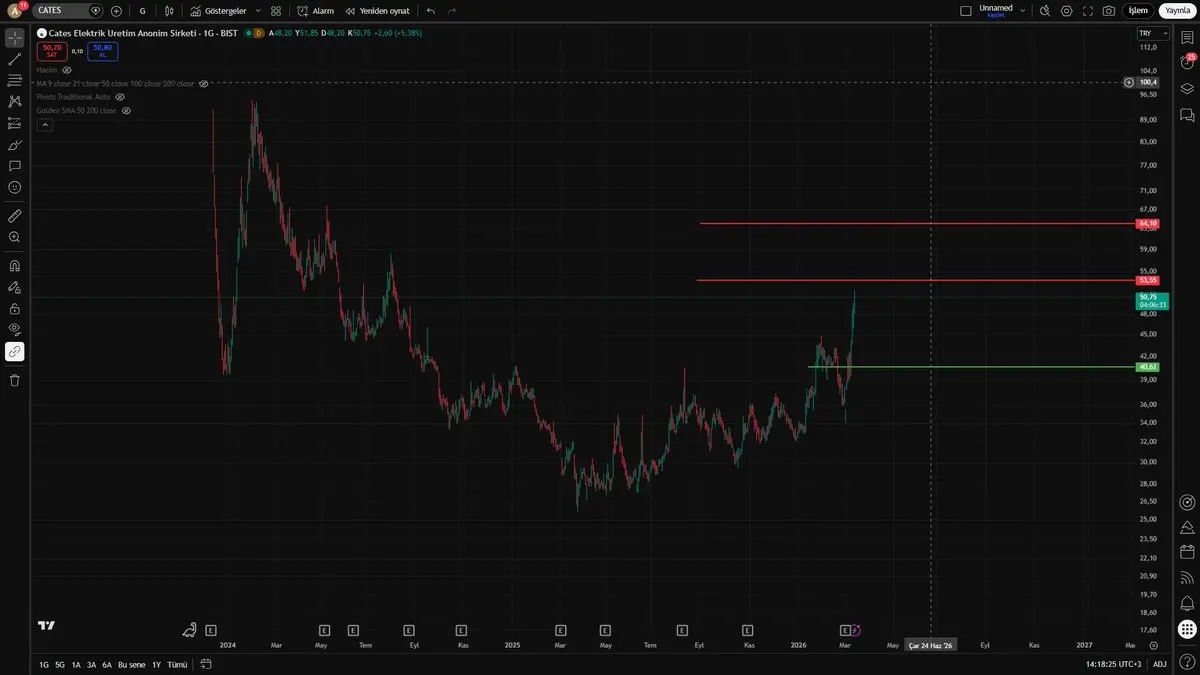Image resolution: width=1200 pixels, height=675 pixels.
Task: Expand the Unnamed layout dropdown arrow
Action: (x=1022, y=10)
